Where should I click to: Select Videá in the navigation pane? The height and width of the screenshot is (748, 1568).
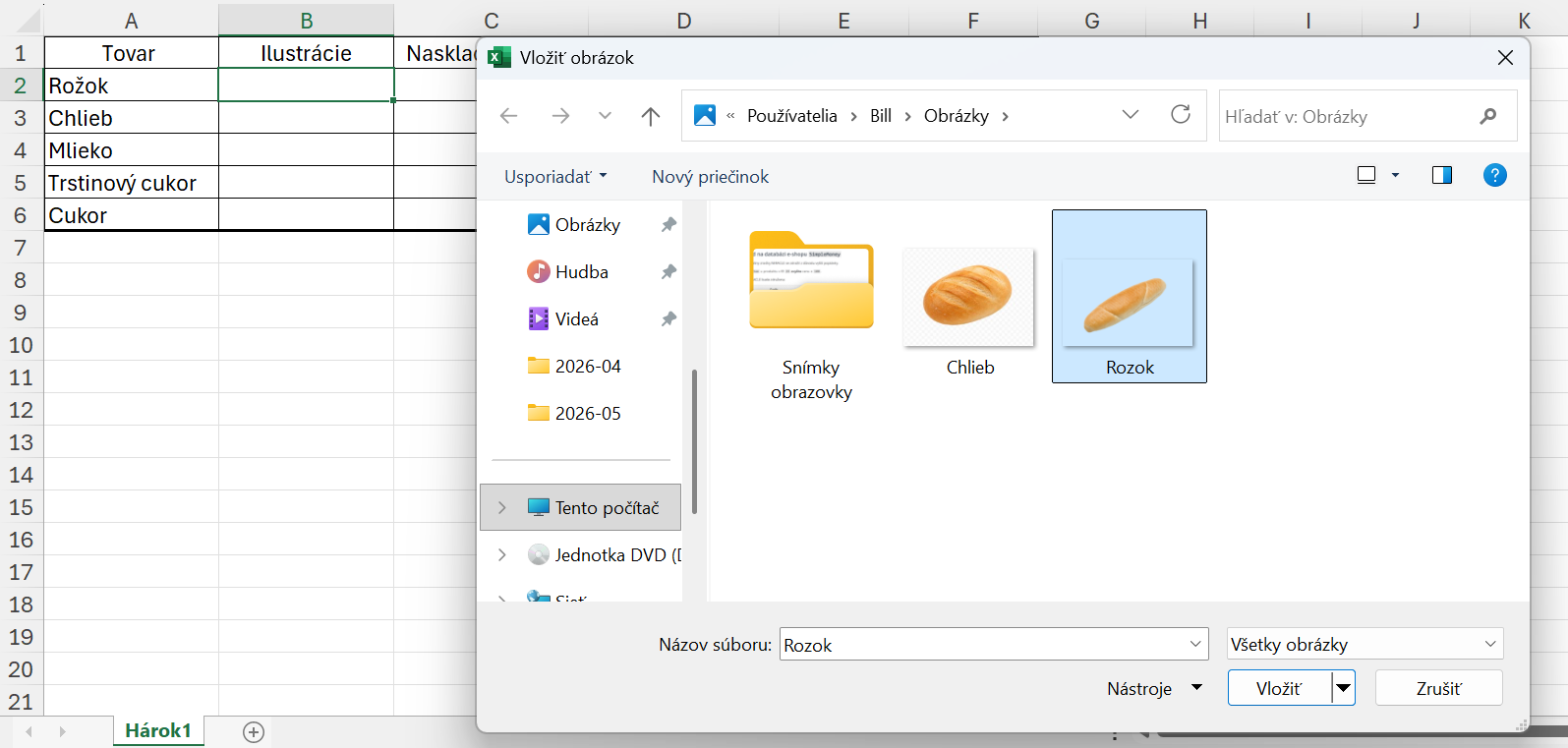pos(576,319)
